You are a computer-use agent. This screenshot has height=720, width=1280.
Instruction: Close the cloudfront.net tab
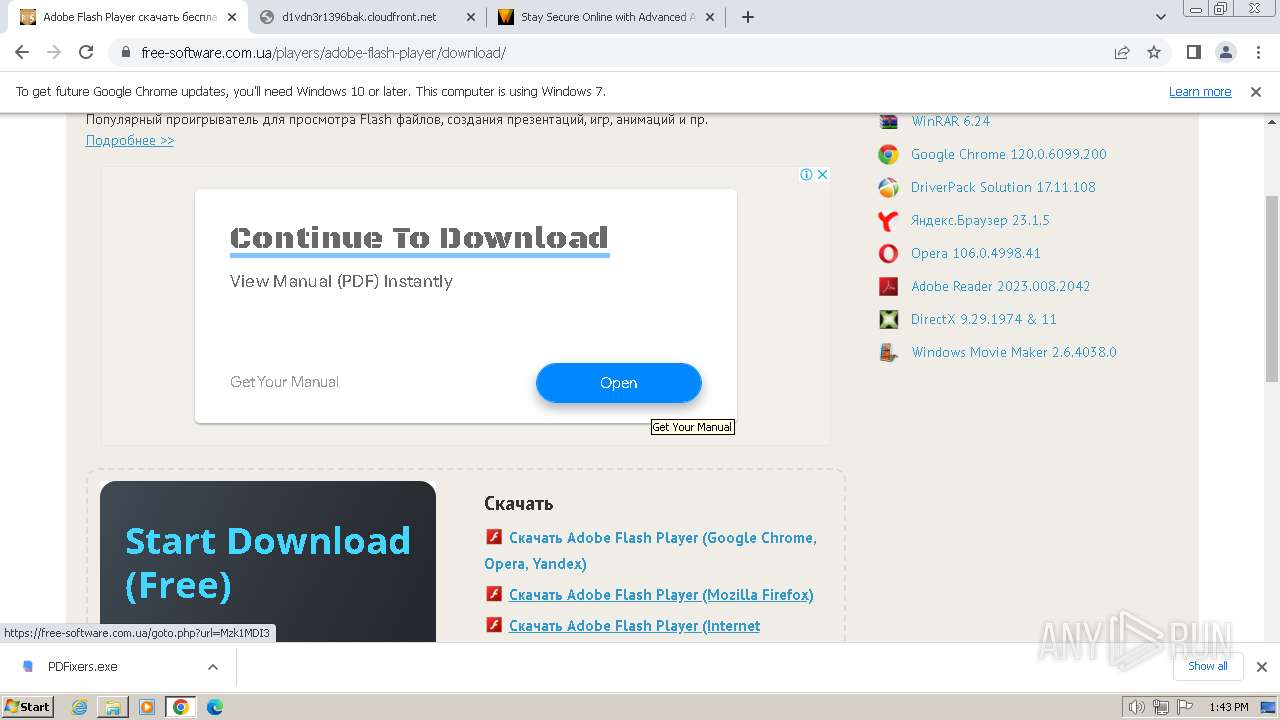[x=471, y=17]
